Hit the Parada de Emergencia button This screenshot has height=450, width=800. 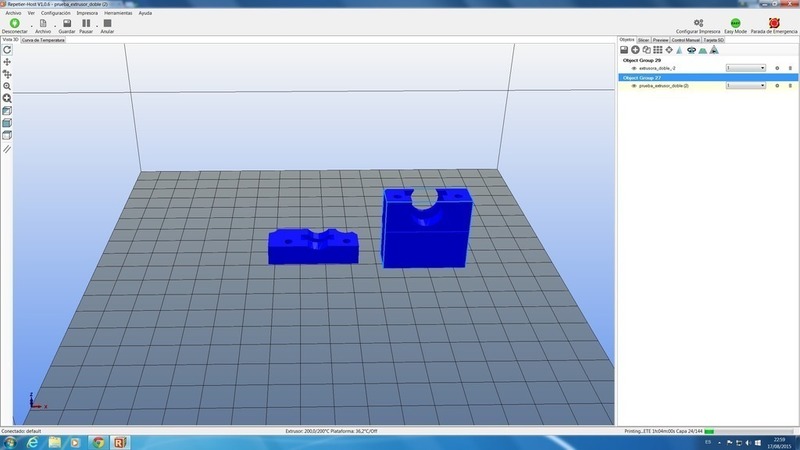pyautogui.click(x=773, y=25)
